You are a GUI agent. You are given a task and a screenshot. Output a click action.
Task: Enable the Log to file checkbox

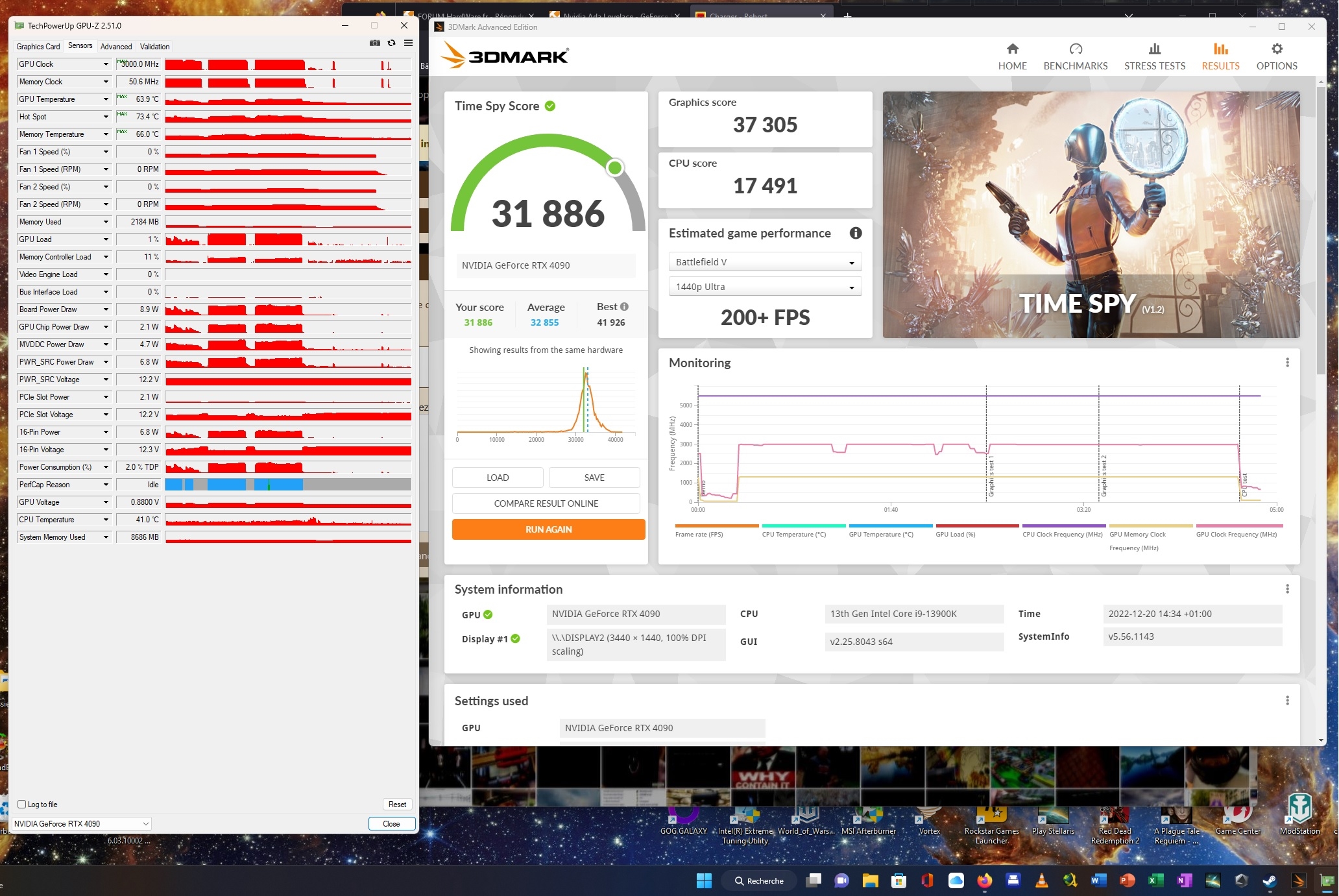click(x=22, y=805)
